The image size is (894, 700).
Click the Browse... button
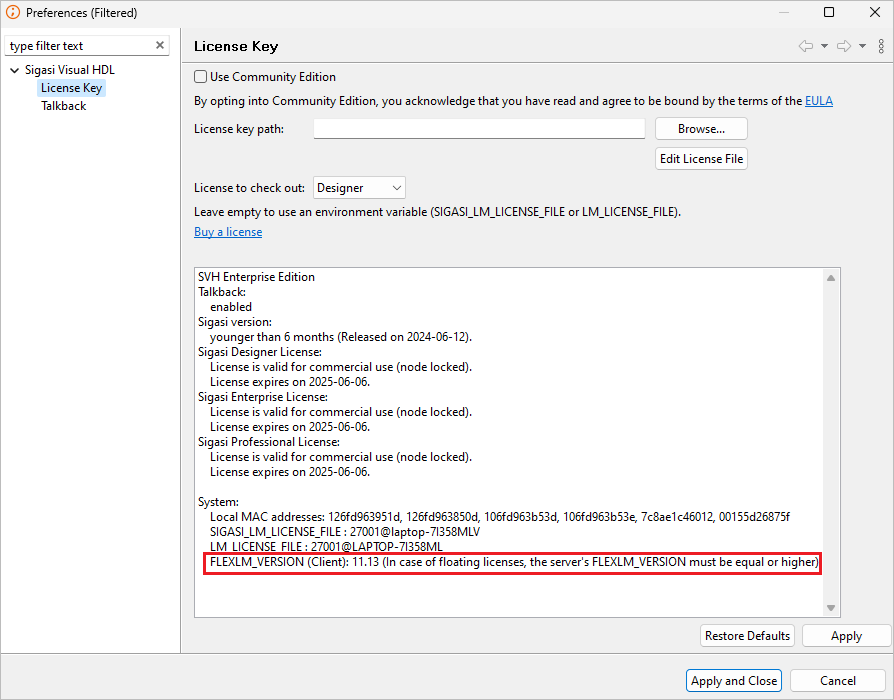701,129
